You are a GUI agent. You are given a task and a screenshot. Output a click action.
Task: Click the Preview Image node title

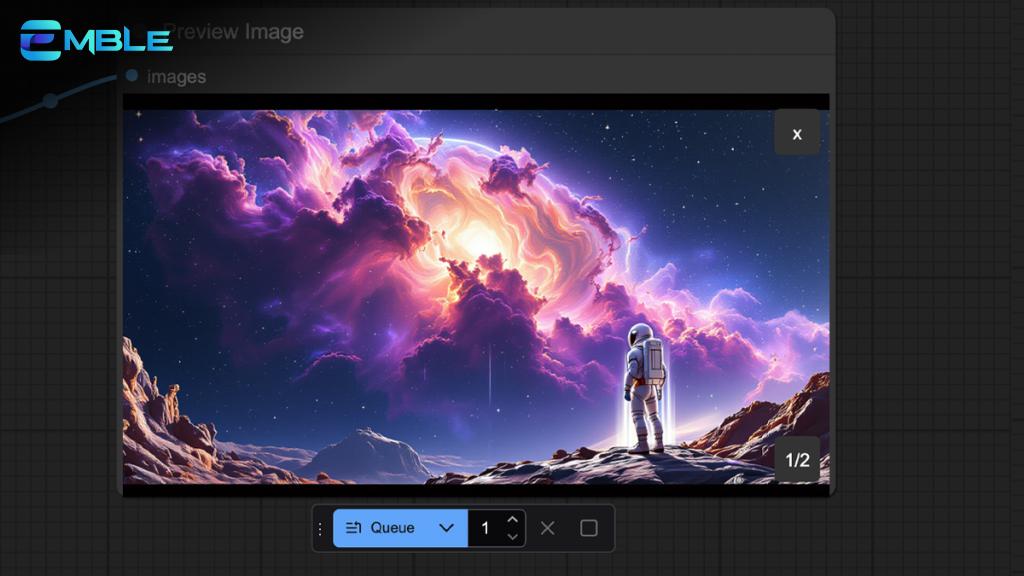[234, 31]
